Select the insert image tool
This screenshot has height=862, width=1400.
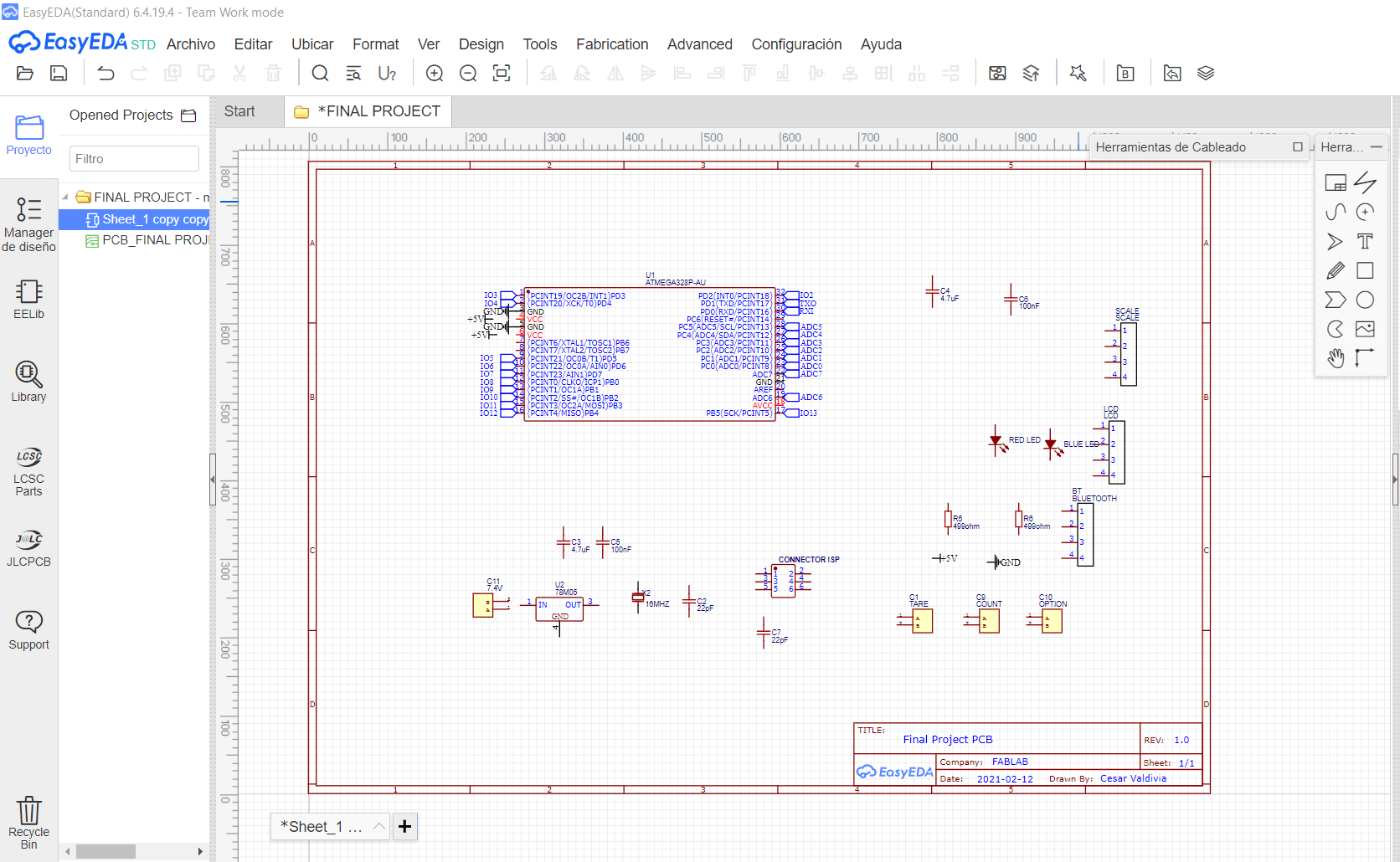tap(1365, 329)
